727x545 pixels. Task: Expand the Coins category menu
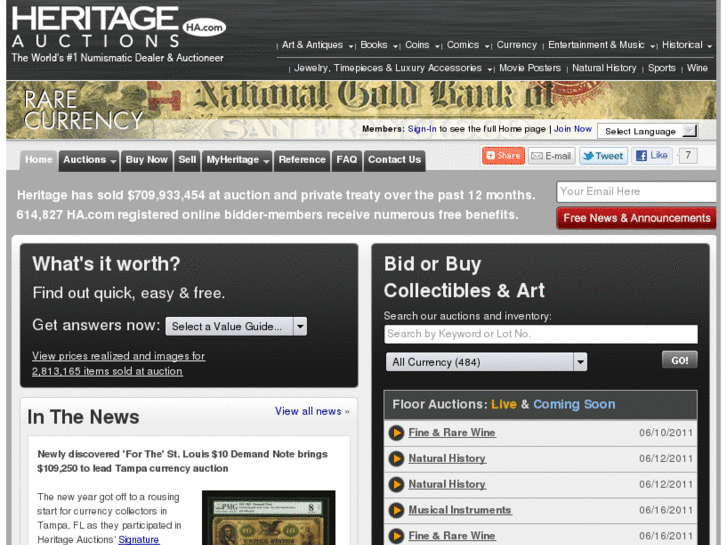point(422,45)
